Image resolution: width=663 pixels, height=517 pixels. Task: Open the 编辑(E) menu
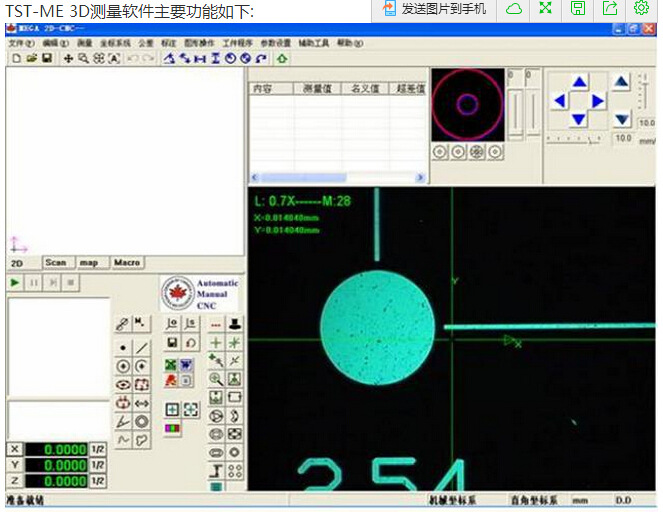pyautogui.click(x=55, y=43)
